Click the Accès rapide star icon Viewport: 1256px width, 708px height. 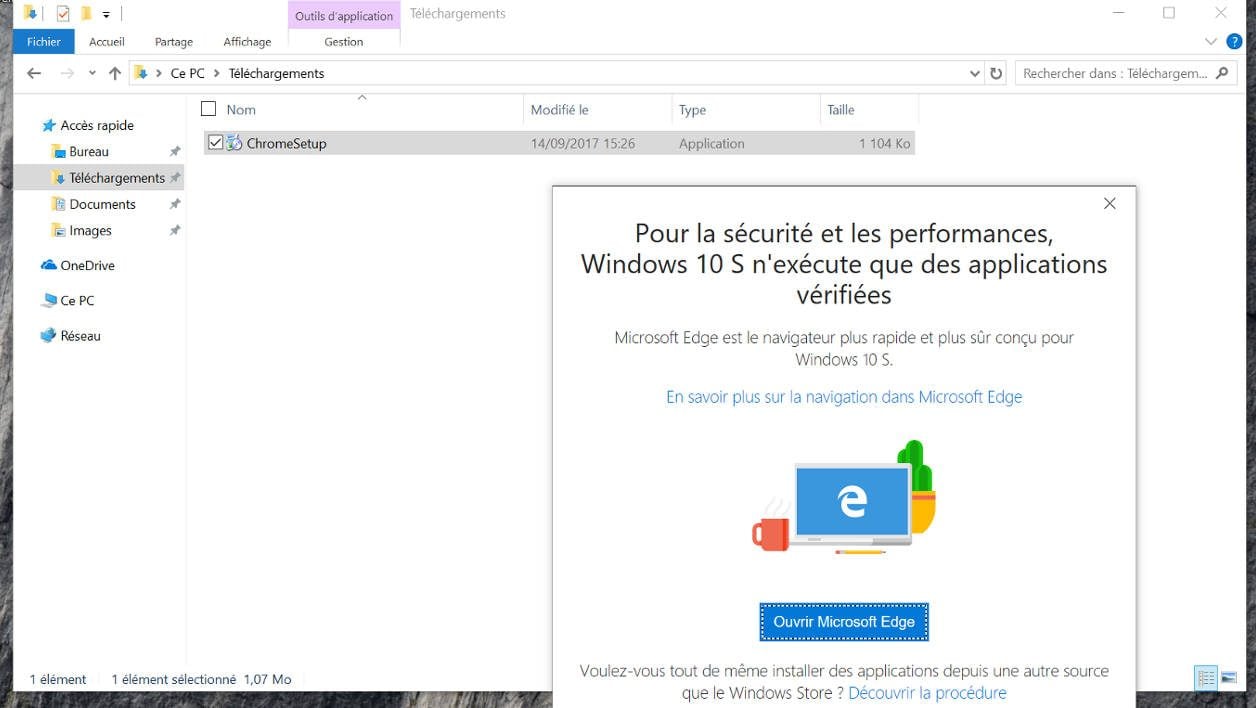click(48, 125)
